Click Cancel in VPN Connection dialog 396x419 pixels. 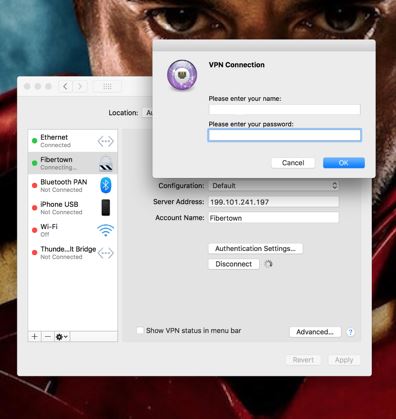point(293,163)
